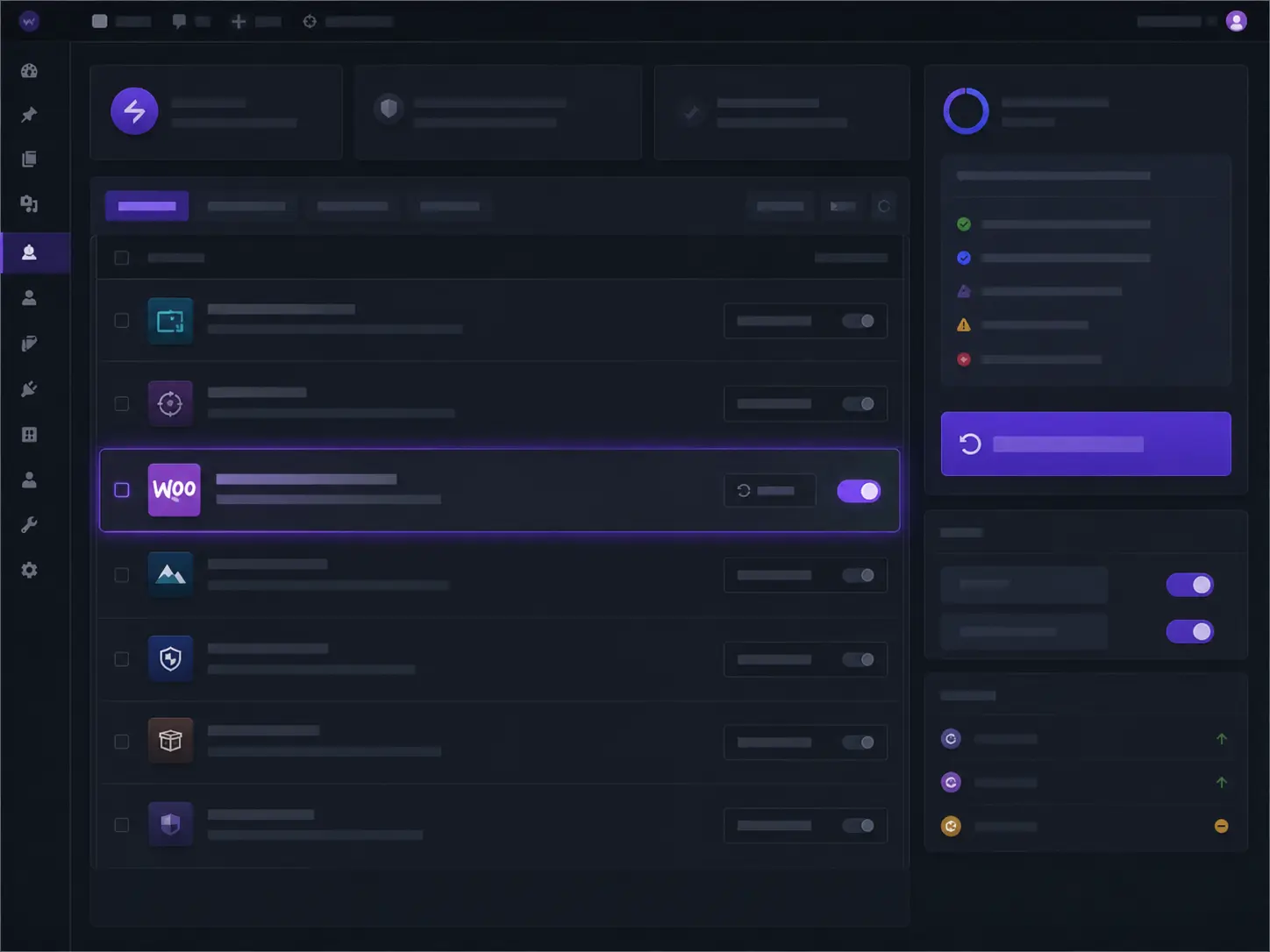This screenshot has height=952, width=1270.
Task: Click the yellow warning triangle icon
Action: click(964, 324)
